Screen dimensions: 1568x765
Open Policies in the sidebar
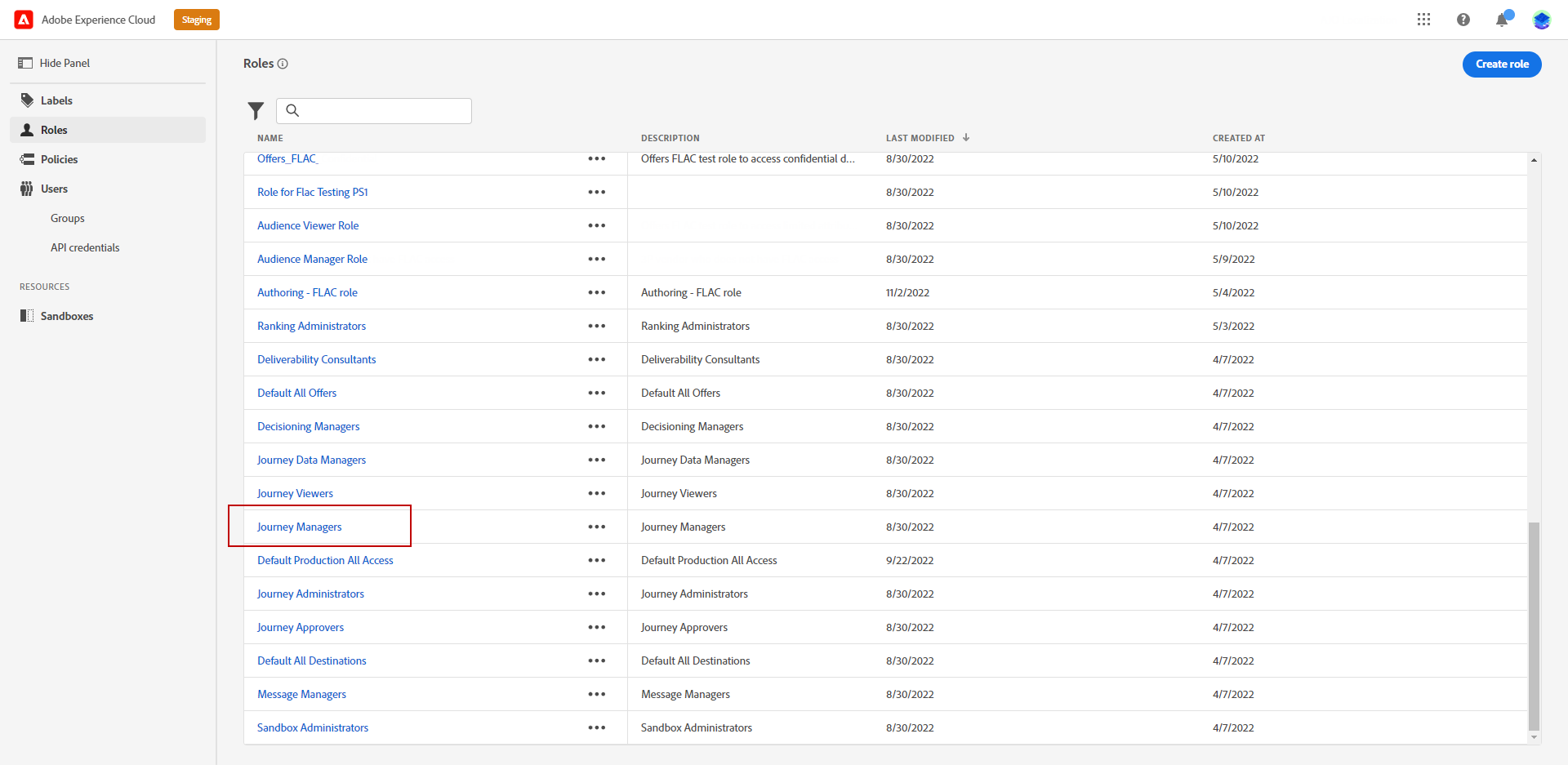[108, 159]
